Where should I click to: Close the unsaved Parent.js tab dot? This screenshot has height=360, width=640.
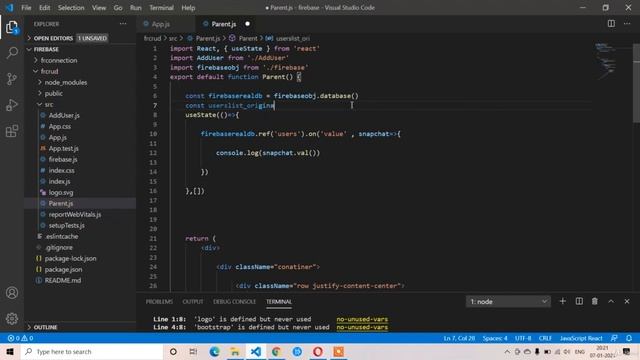247,24
